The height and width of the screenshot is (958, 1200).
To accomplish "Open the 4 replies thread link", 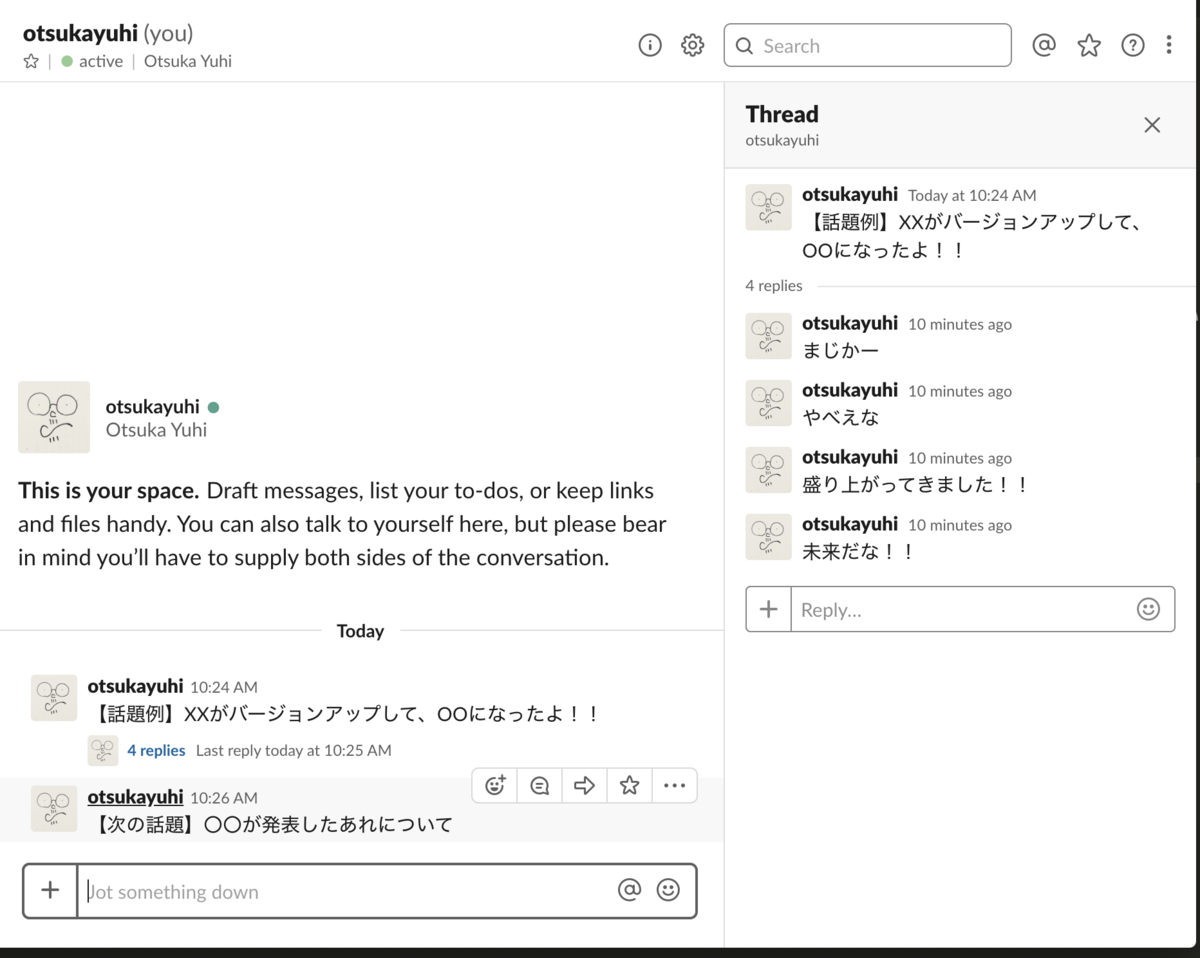I will 156,750.
